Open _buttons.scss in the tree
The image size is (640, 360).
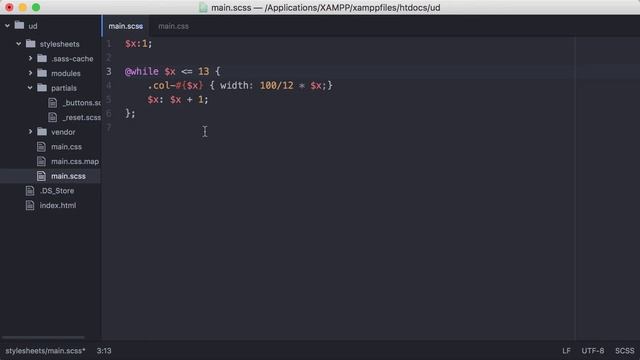pyautogui.click(x=82, y=103)
